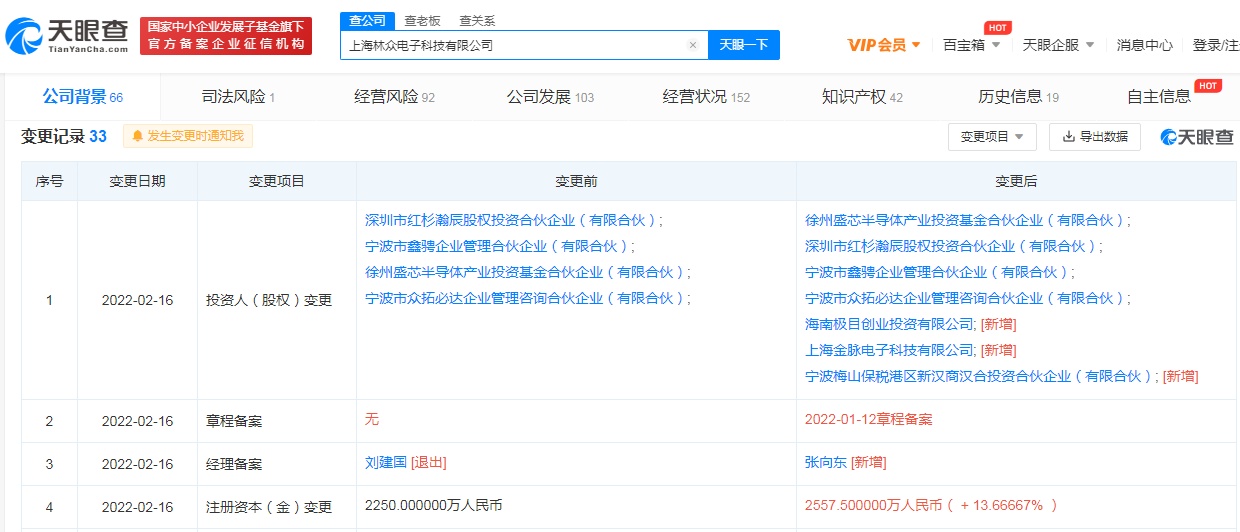Open the 百宝箱 dropdown
The image size is (1240, 532).
pyautogui.click(x=970, y=45)
